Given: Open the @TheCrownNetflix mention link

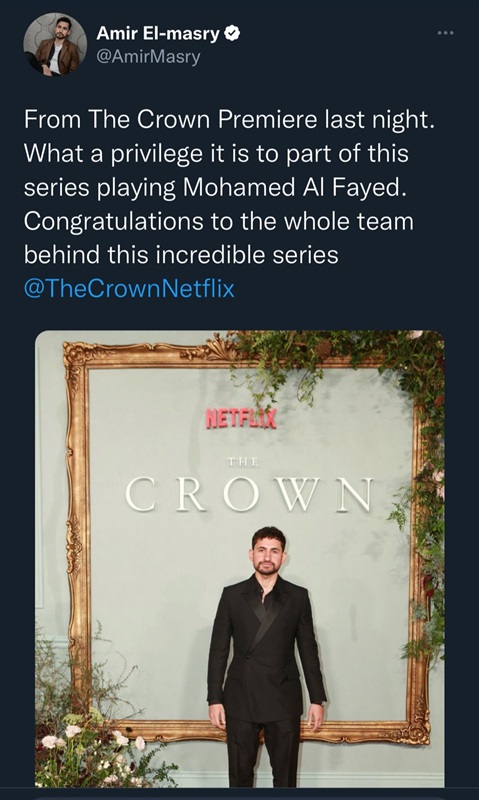Looking at the screenshot, I should tap(129, 289).
